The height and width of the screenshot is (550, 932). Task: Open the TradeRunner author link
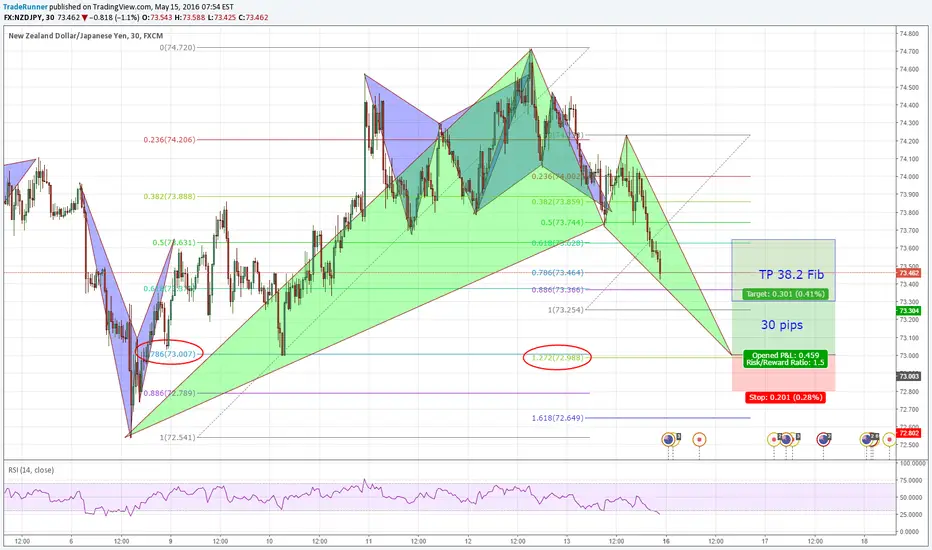[x=24, y=7]
